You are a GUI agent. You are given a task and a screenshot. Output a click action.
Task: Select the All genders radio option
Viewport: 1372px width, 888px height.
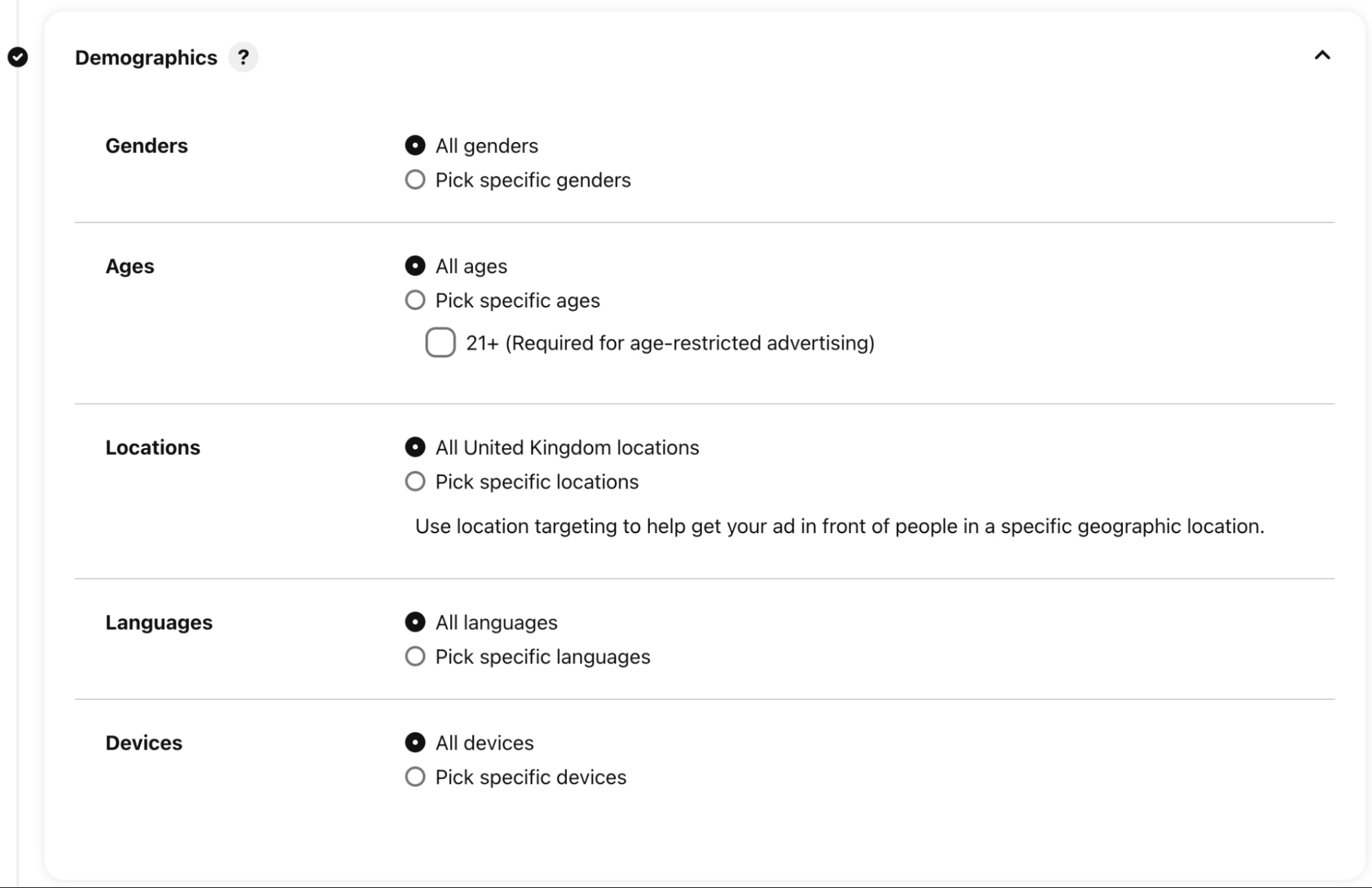pos(415,145)
